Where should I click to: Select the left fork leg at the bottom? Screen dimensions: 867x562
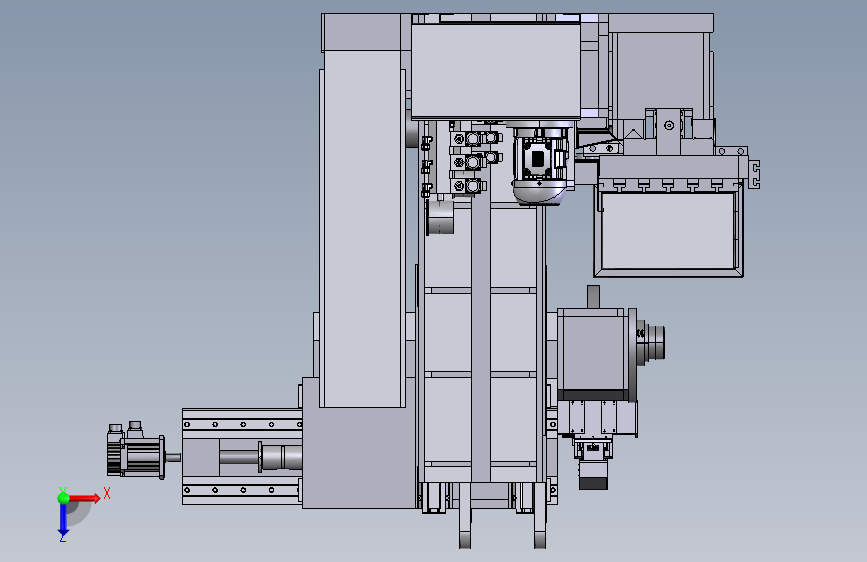[465, 516]
